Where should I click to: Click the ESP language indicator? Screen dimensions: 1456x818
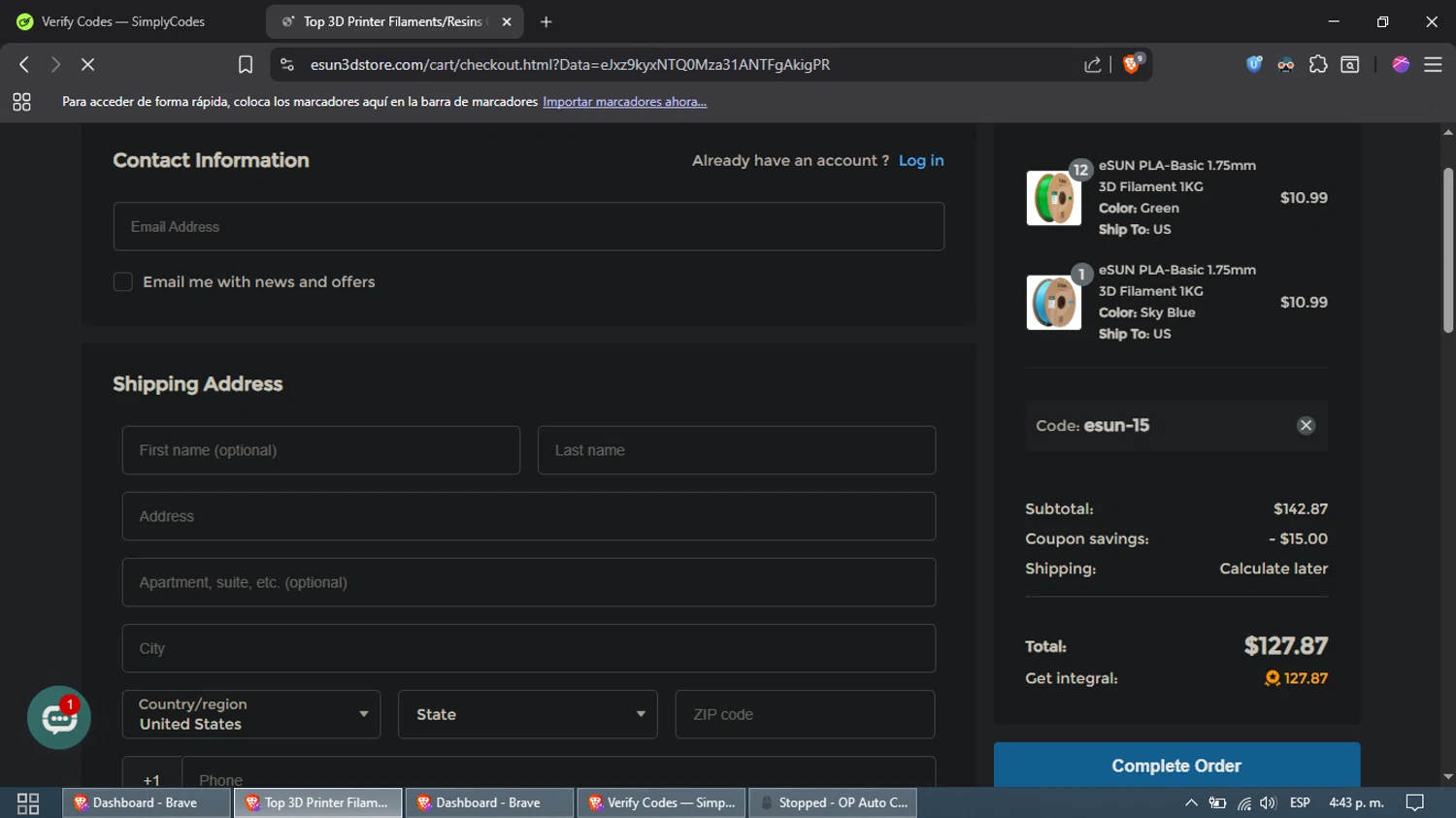pyautogui.click(x=1300, y=802)
